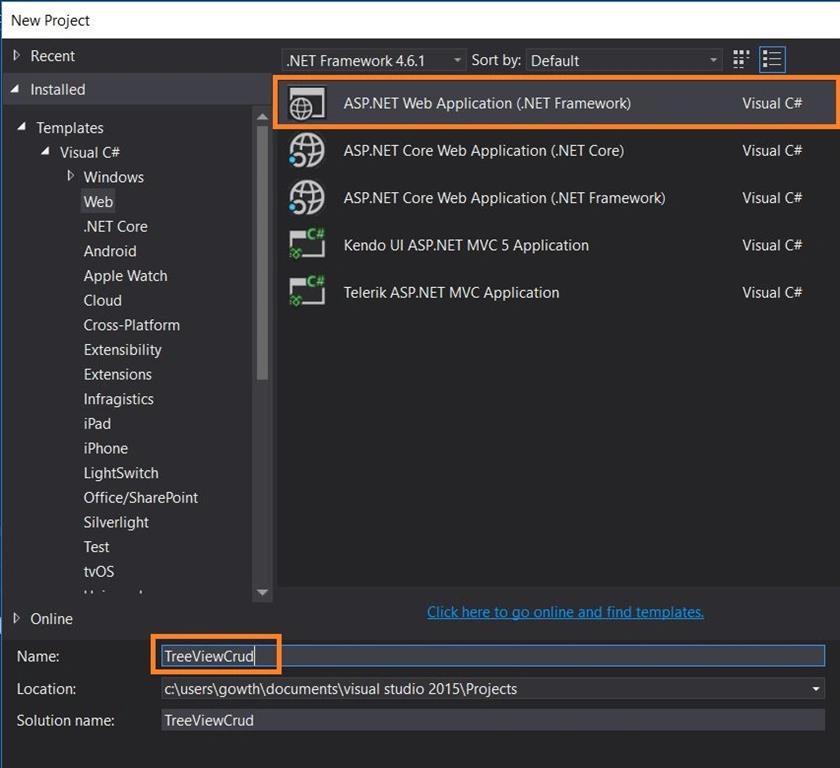Click the ASP.NET Core (.NET Framework) template icon
The image size is (840, 768).
point(307,198)
